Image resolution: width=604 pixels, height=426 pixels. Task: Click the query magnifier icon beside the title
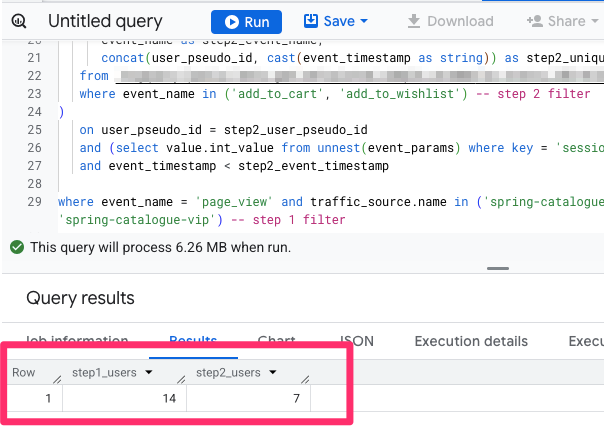coord(20,21)
